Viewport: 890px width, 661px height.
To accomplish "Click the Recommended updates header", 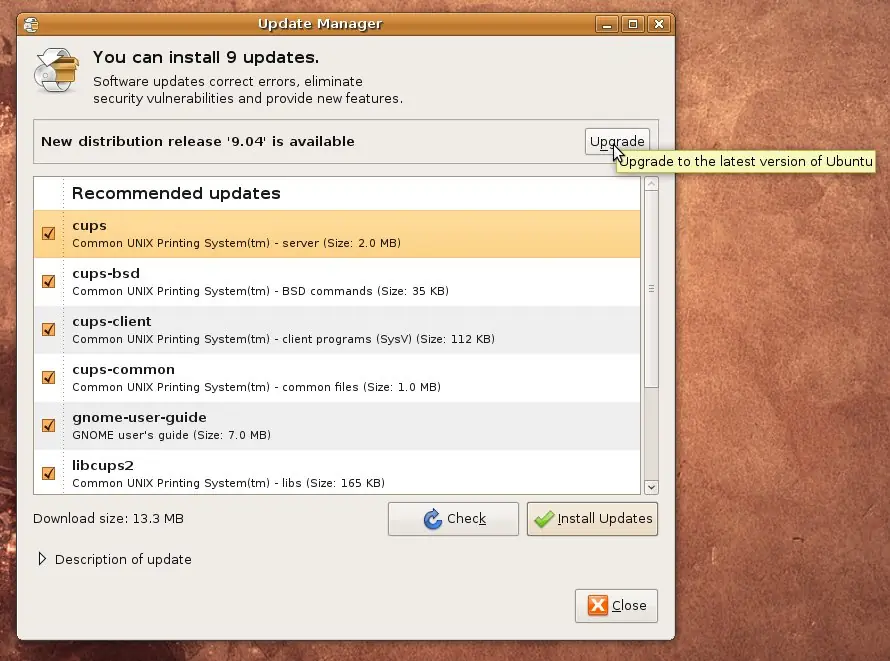I will (x=176, y=193).
